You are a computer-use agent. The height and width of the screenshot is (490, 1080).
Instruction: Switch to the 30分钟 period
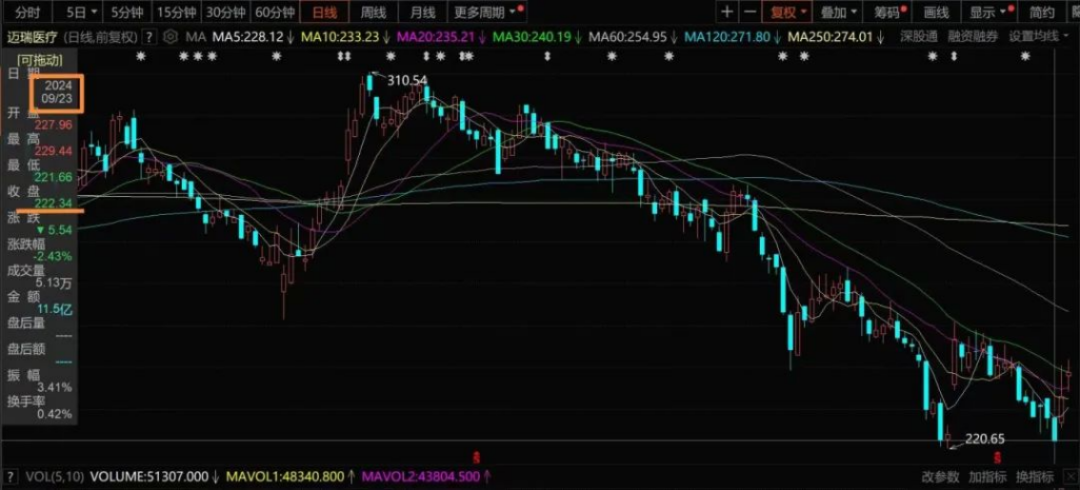click(x=225, y=12)
